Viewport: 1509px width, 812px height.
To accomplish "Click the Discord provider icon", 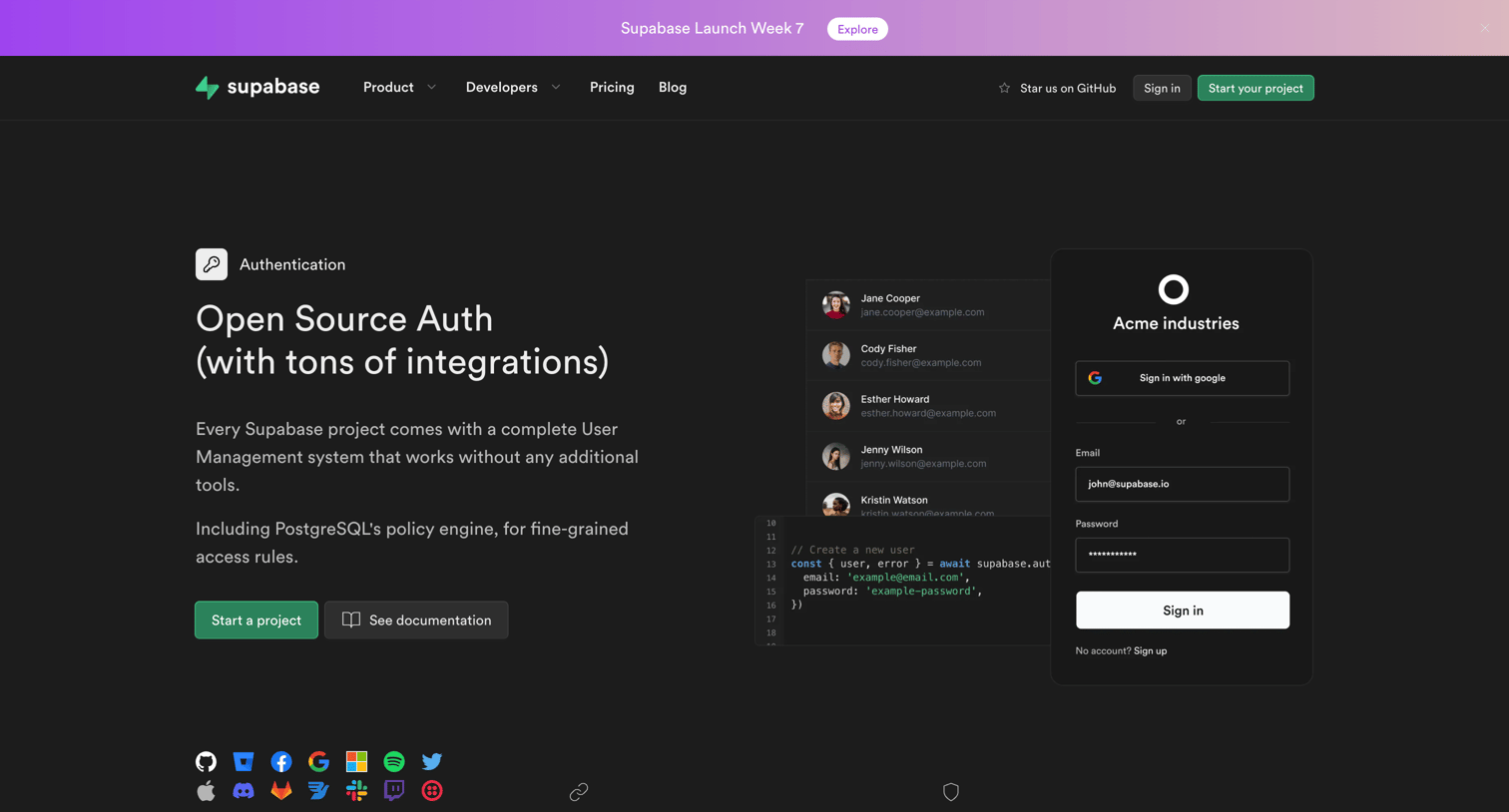I will (244, 791).
